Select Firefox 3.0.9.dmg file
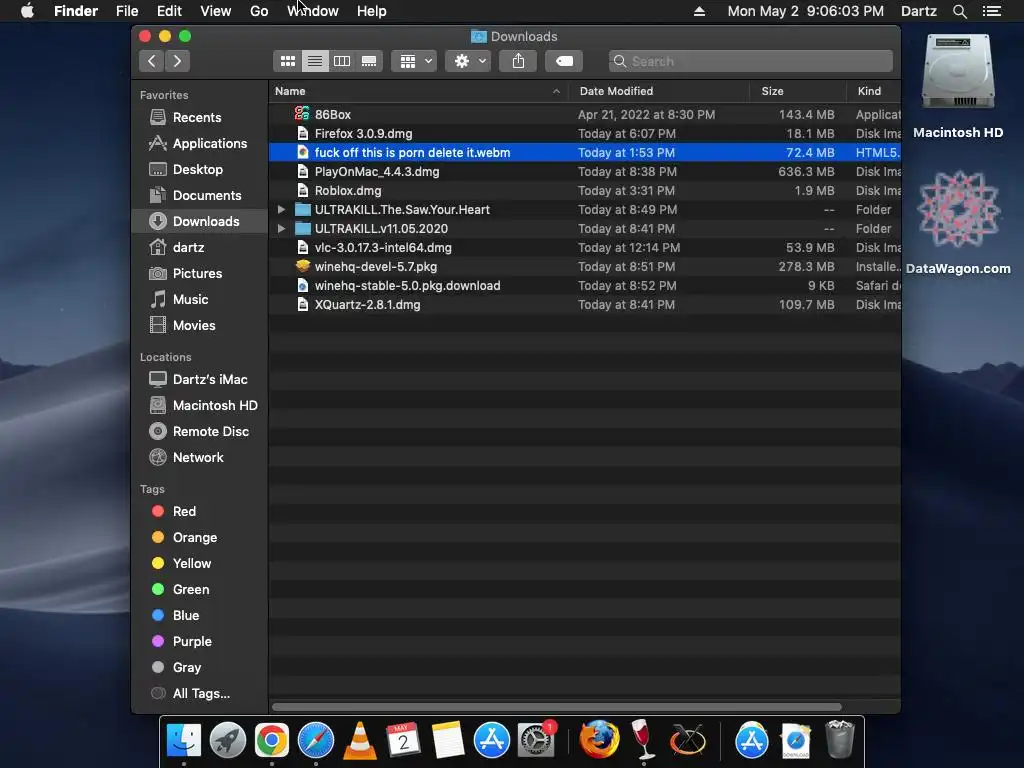1024x768 pixels. pos(584,133)
